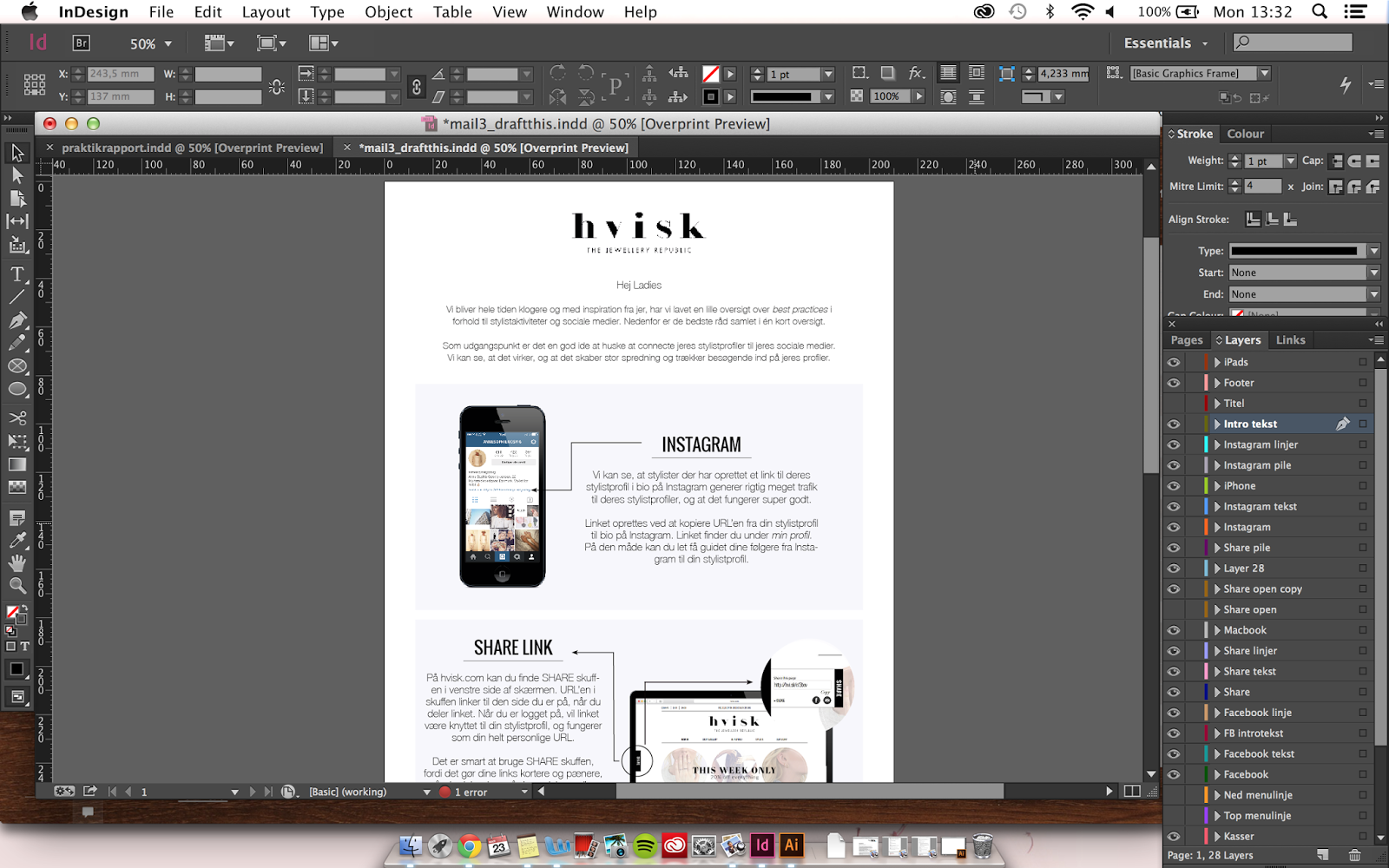Viewport: 1389px width, 868px height.
Task: Click the X position field
Action: click(x=121, y=74)
